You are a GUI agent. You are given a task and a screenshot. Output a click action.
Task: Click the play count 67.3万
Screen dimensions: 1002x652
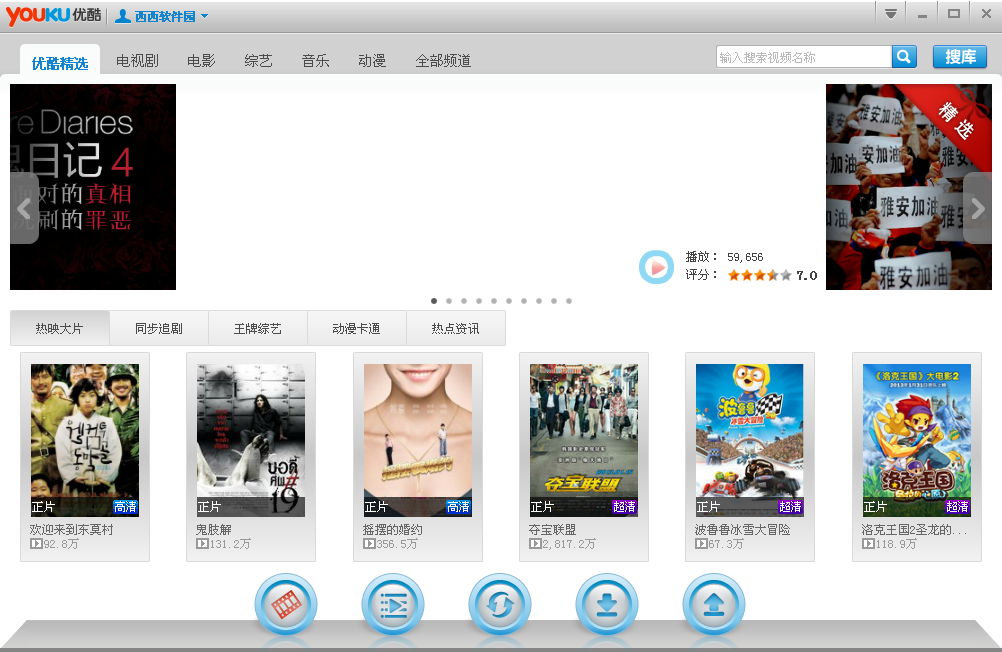coord(719,544)
